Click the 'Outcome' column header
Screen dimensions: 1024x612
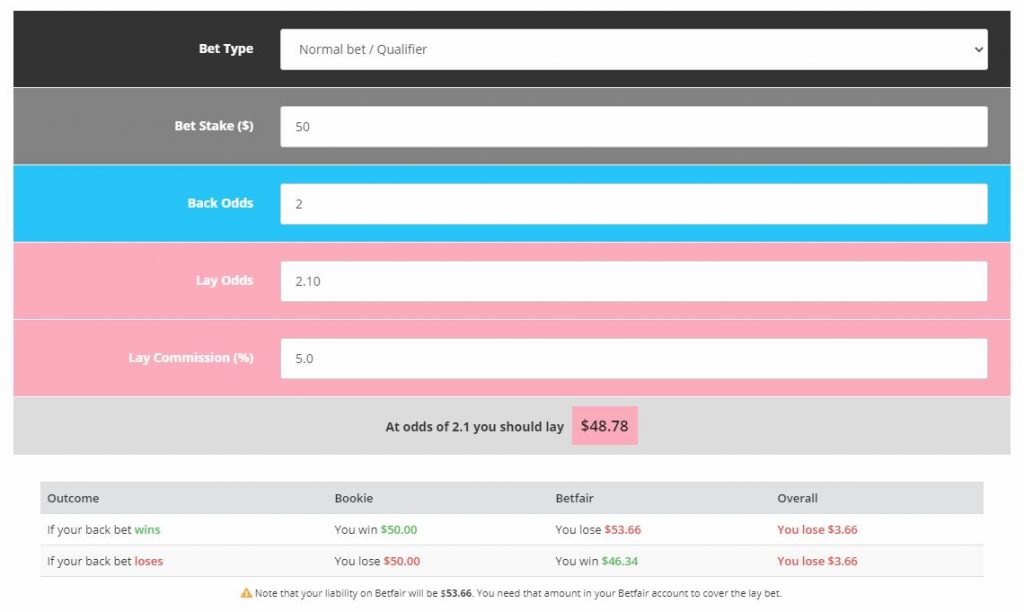pos(73,498)
